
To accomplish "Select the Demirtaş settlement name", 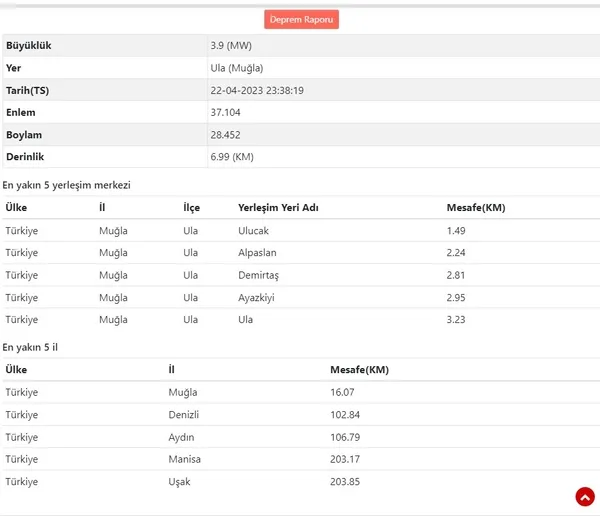I will 258,275.
